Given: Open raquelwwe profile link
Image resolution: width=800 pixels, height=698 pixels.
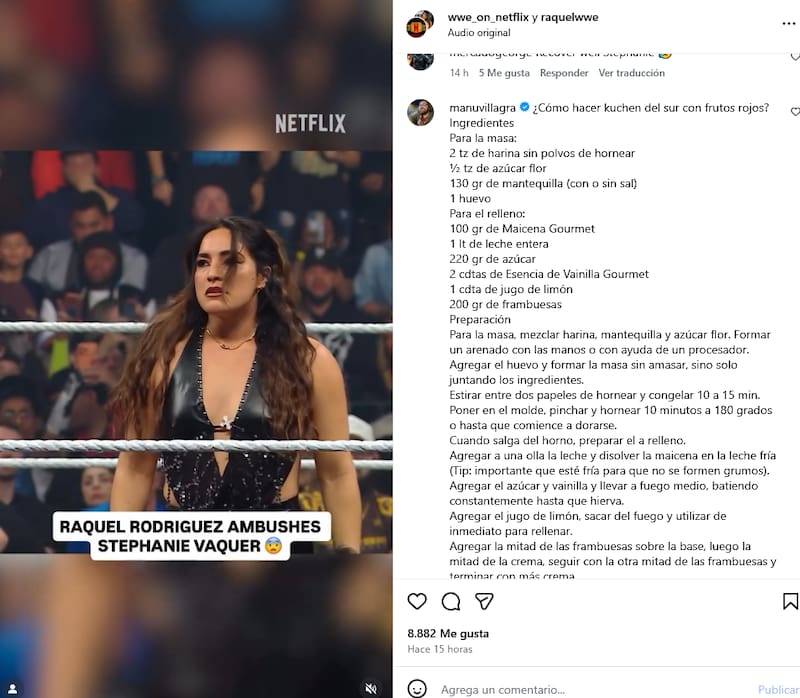Looking at the screenshot, I should 569,17.
